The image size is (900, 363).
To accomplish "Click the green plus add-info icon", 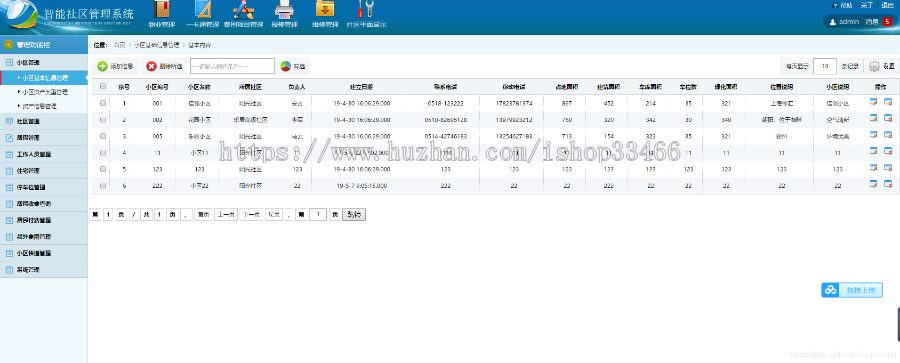I will pyautogui.click(x=102, y=67).
